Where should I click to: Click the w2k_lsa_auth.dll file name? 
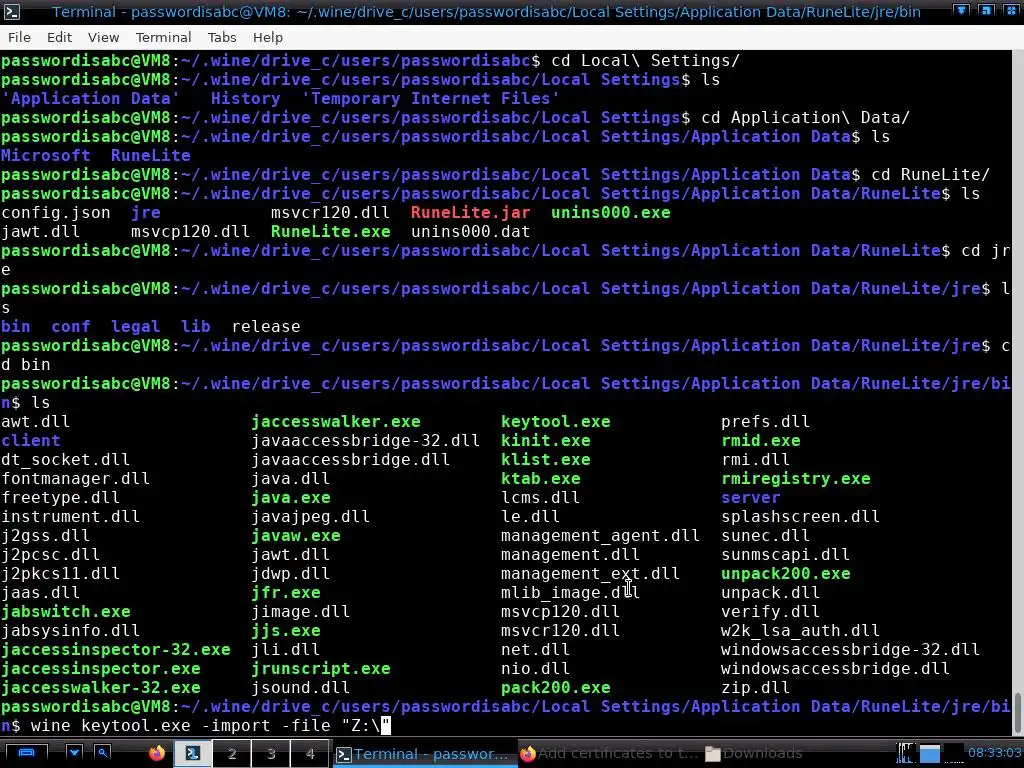[x=800, y=631]
